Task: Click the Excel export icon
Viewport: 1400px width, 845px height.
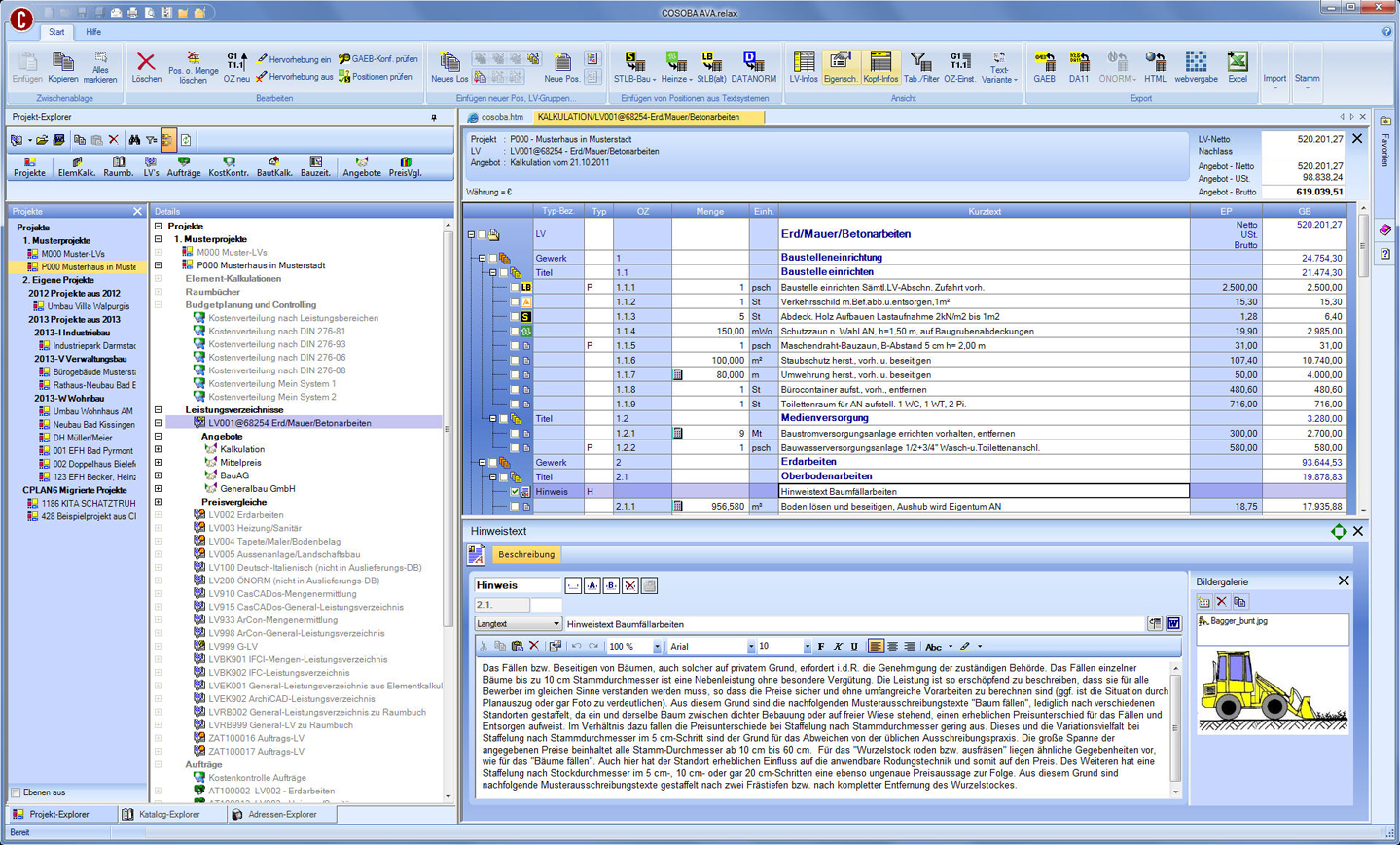Action: pyautogui.click(x=1237, y=66)
